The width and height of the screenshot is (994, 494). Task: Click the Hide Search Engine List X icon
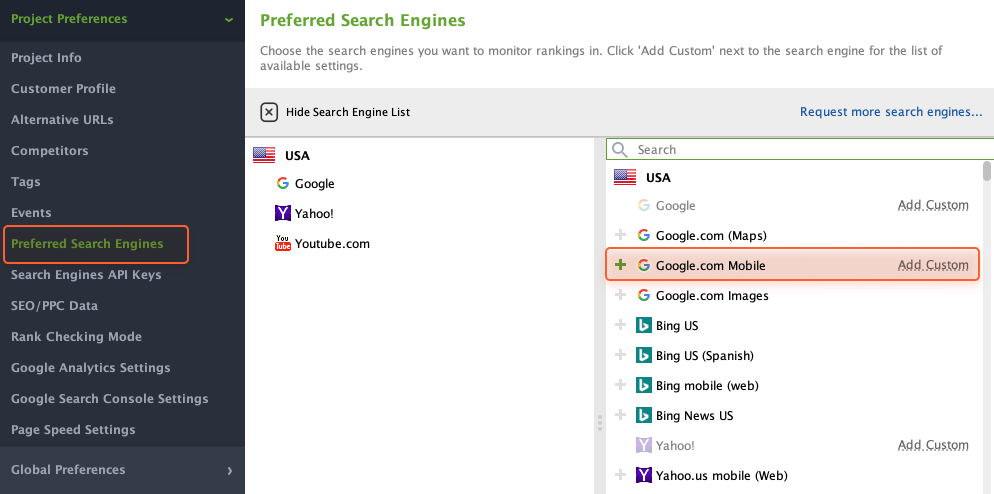(269, 112)
